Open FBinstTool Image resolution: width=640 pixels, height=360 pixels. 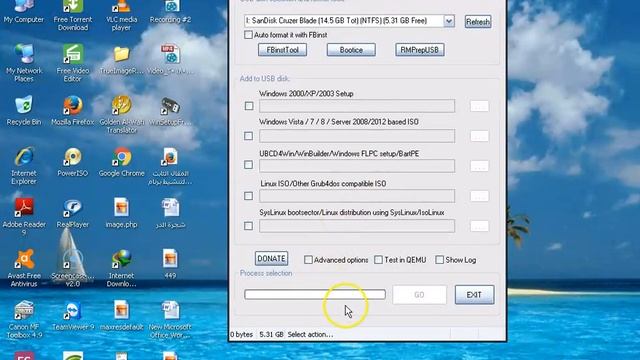pos(282,50)
